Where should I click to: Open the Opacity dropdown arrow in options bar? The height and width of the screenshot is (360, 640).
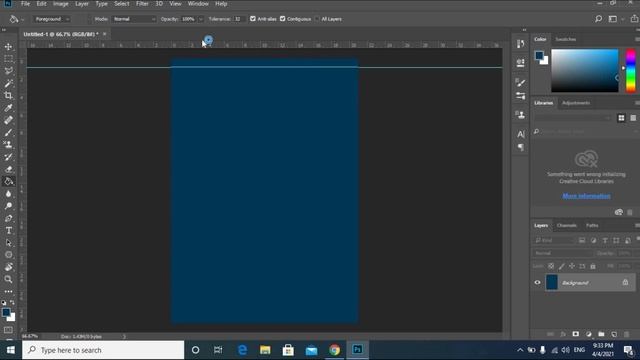click(200, 19)
